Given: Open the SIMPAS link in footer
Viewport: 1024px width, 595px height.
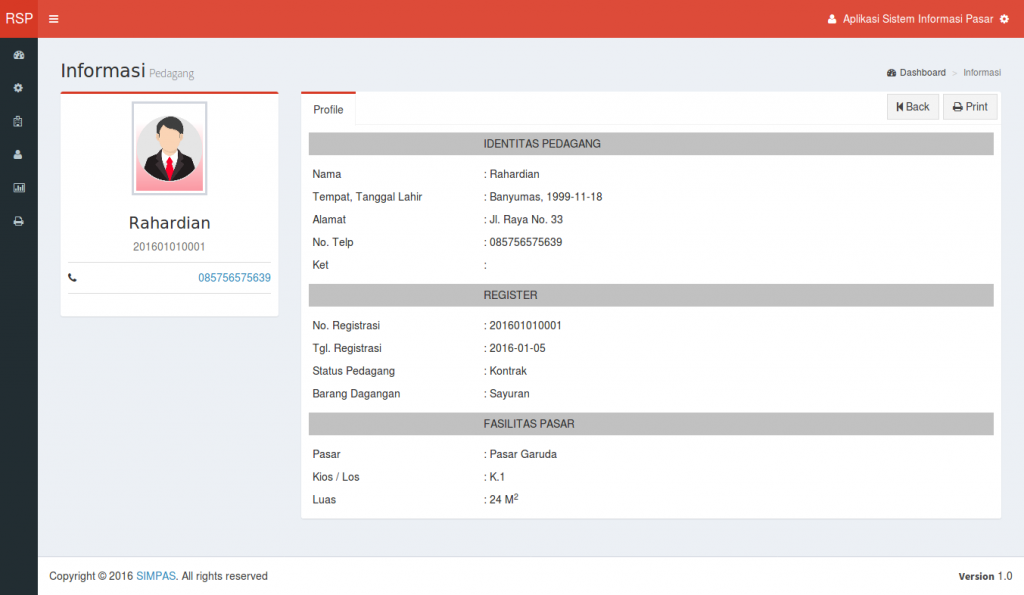Looking at the screenshot, I should [156, 576].
